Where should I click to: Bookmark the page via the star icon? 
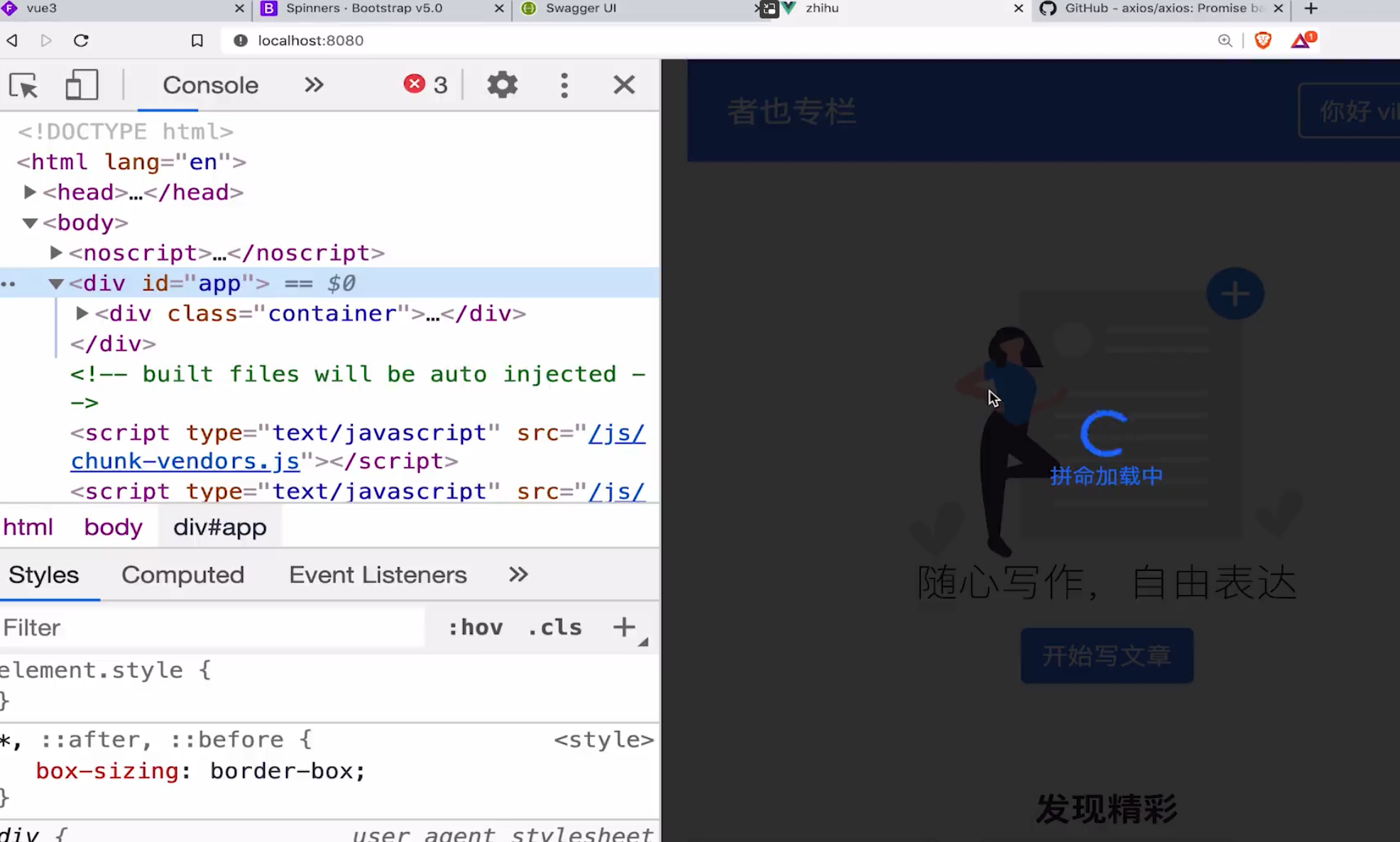pyautogui.click(x=197, y=40)
